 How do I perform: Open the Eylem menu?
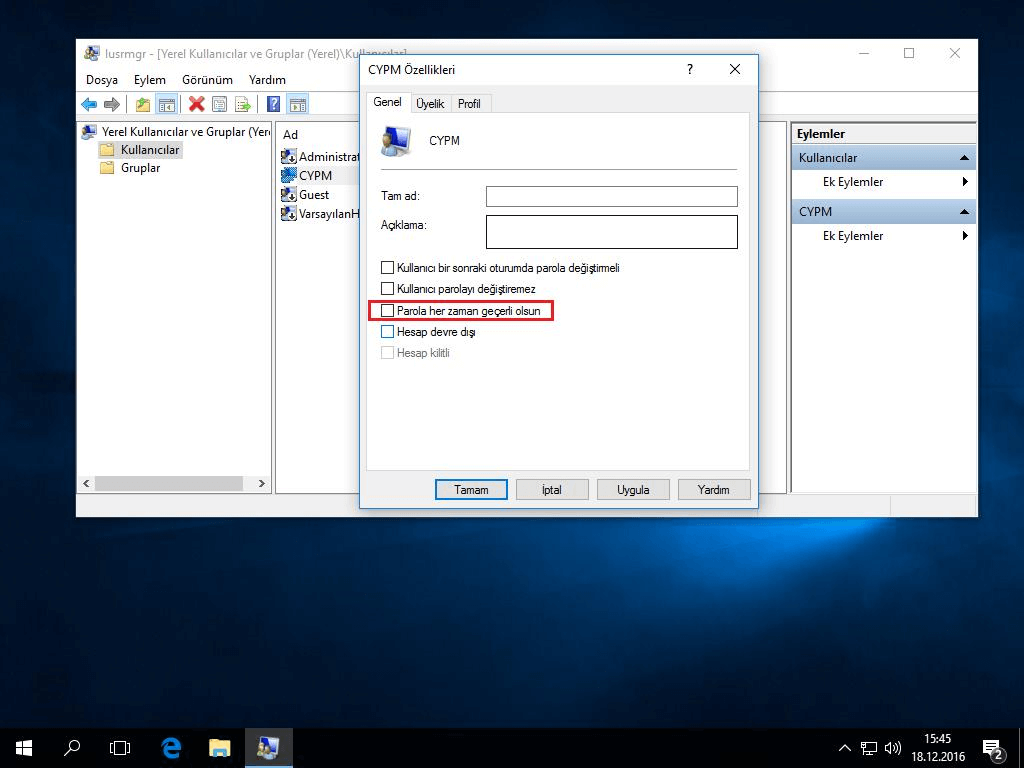[150, 79]
